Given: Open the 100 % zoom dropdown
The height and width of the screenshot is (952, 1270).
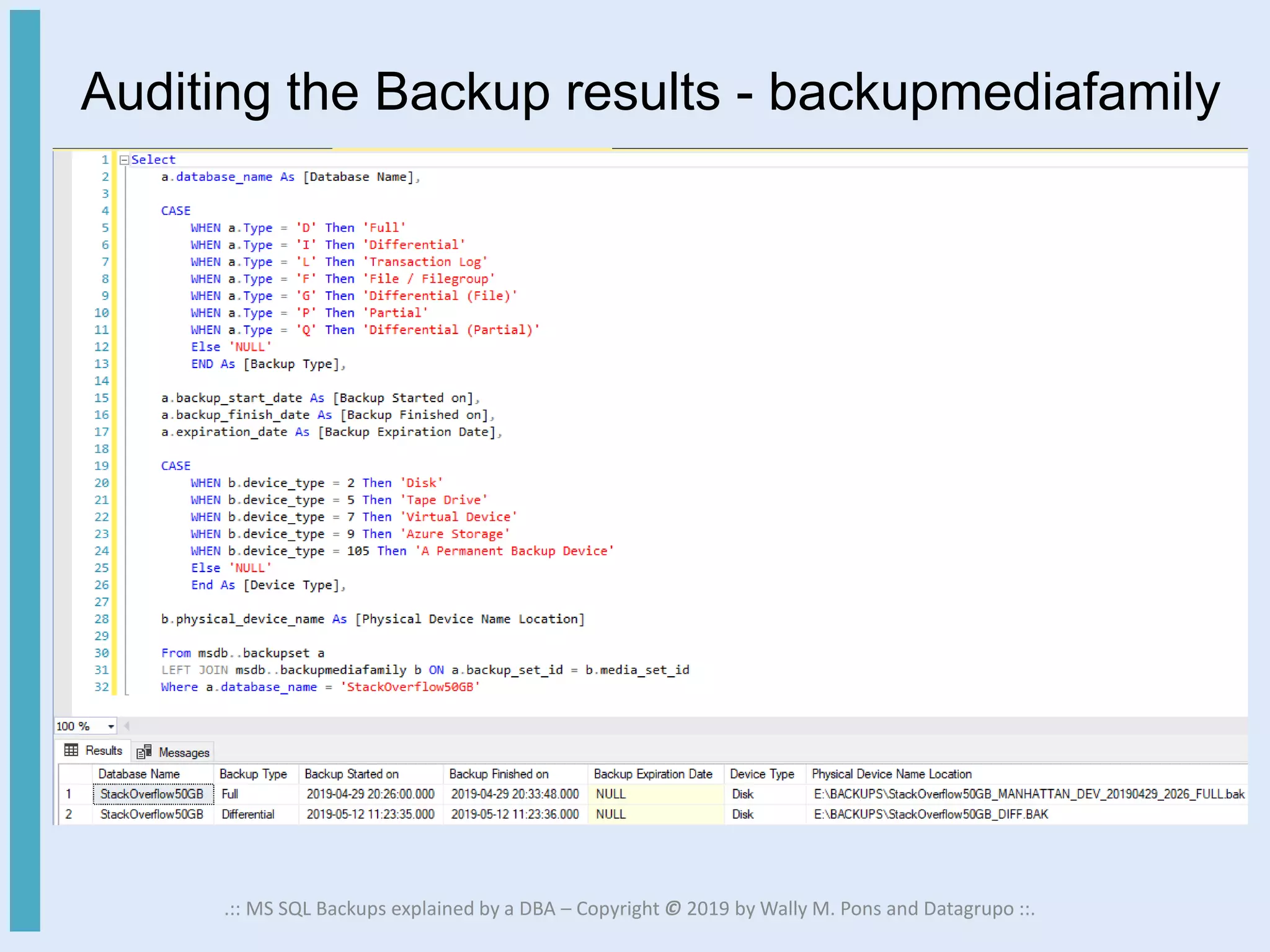Looking at the screenshot, I should 110,726.
